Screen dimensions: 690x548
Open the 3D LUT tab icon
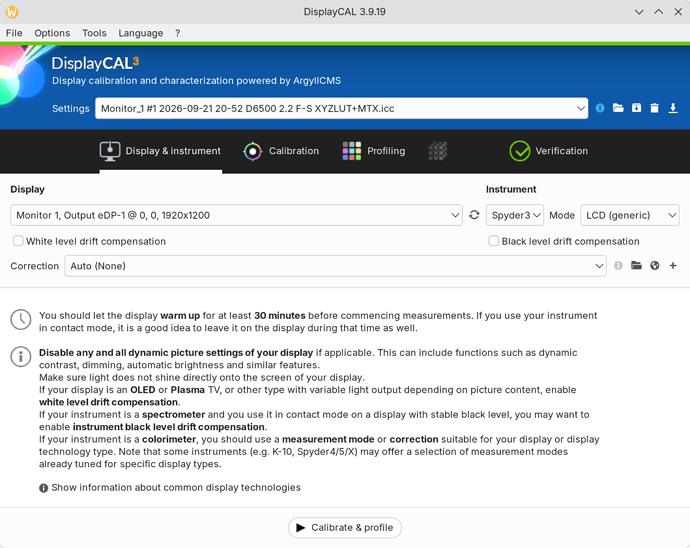[x=437, y=151]
